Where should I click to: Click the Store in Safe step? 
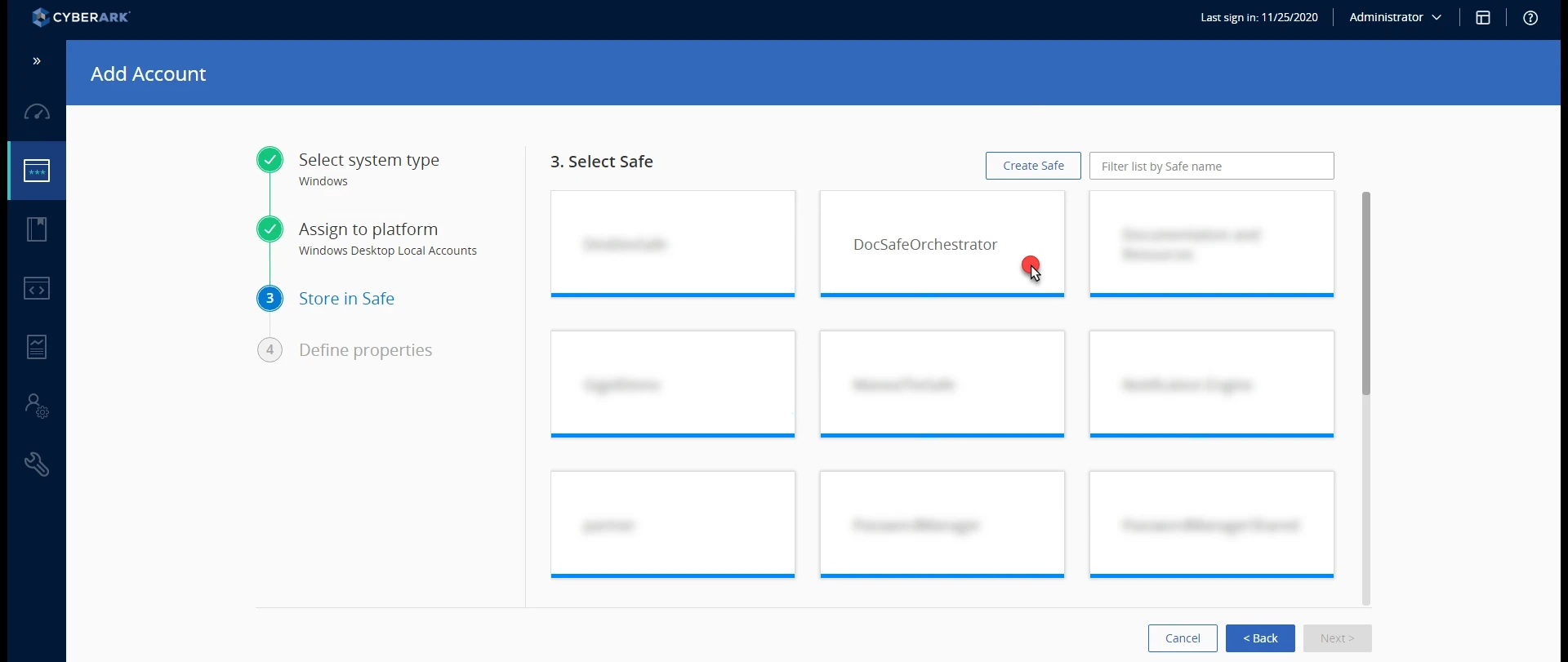click(x=346, y=299)
